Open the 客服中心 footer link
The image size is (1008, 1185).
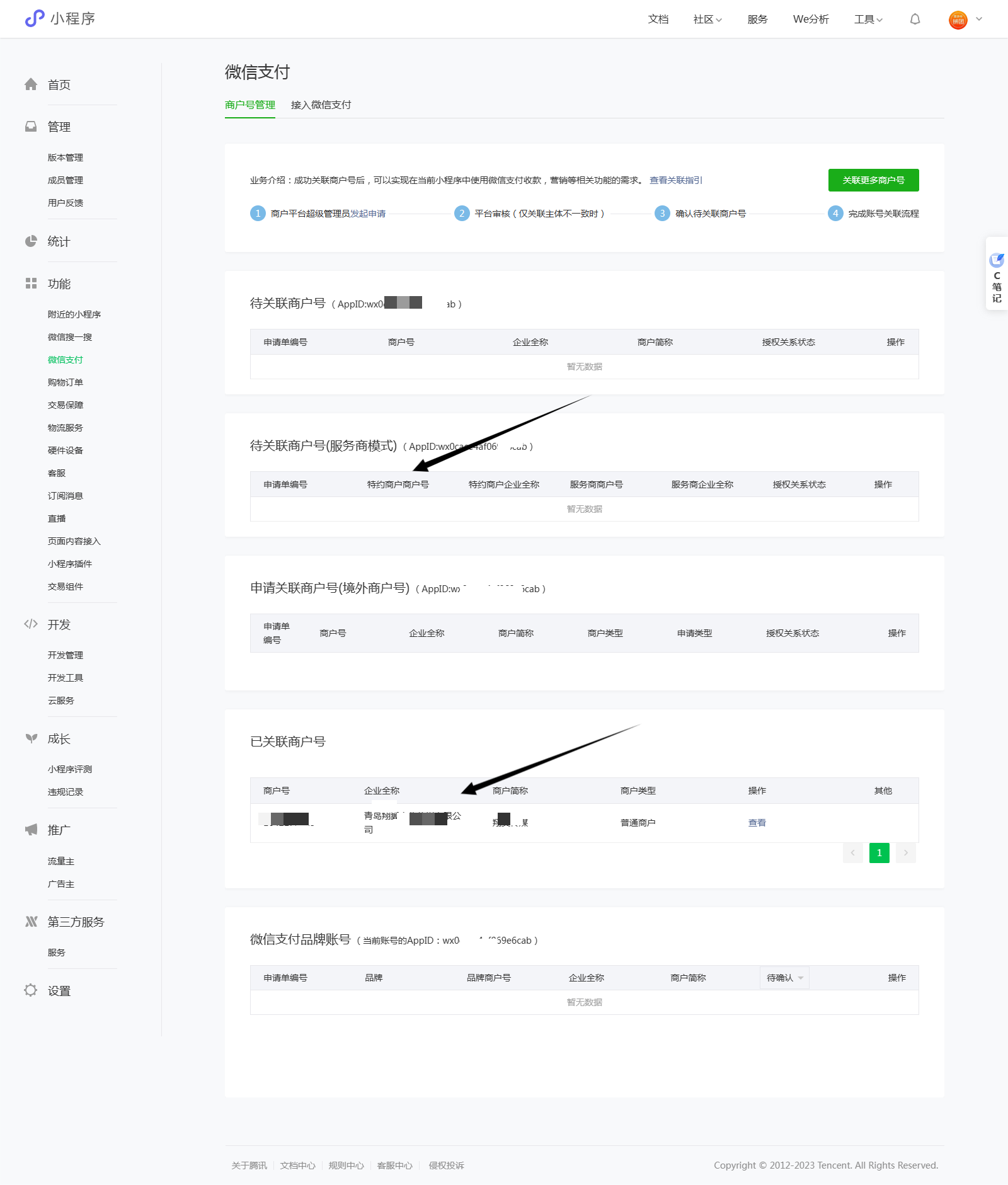[394, 1165]
